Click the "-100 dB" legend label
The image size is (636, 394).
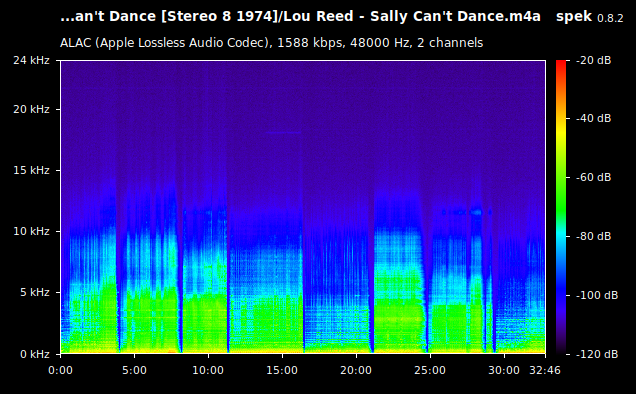[x=597, y=295]
